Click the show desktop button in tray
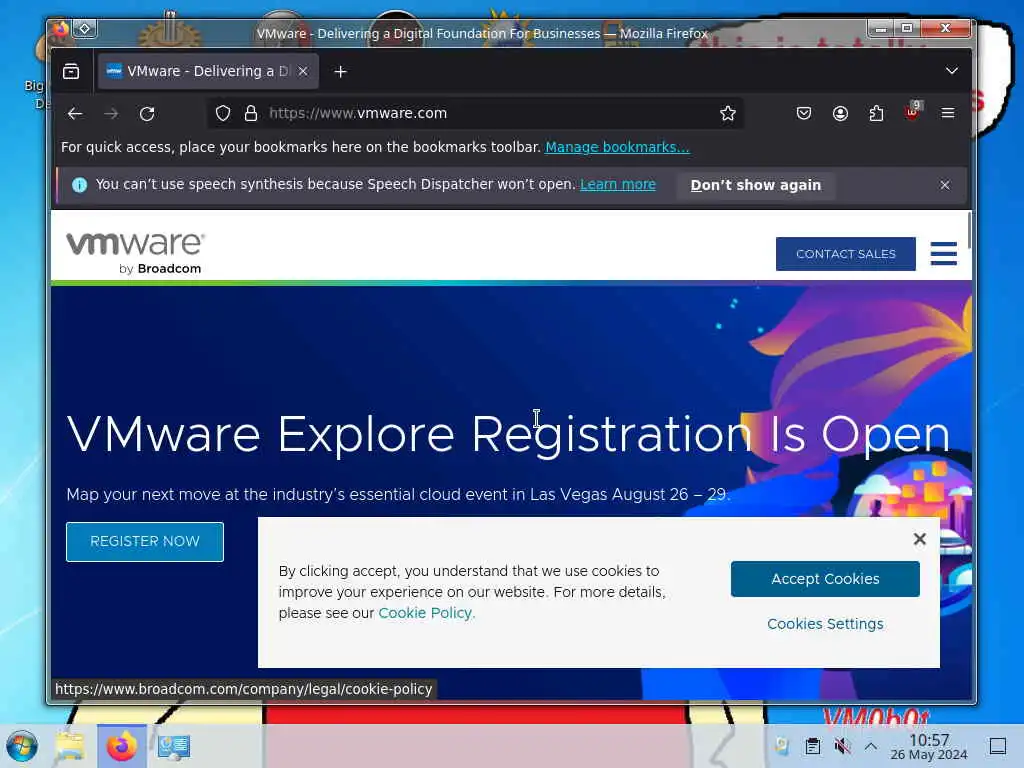This screenshot has width=1024, height=768. [998, 746]
